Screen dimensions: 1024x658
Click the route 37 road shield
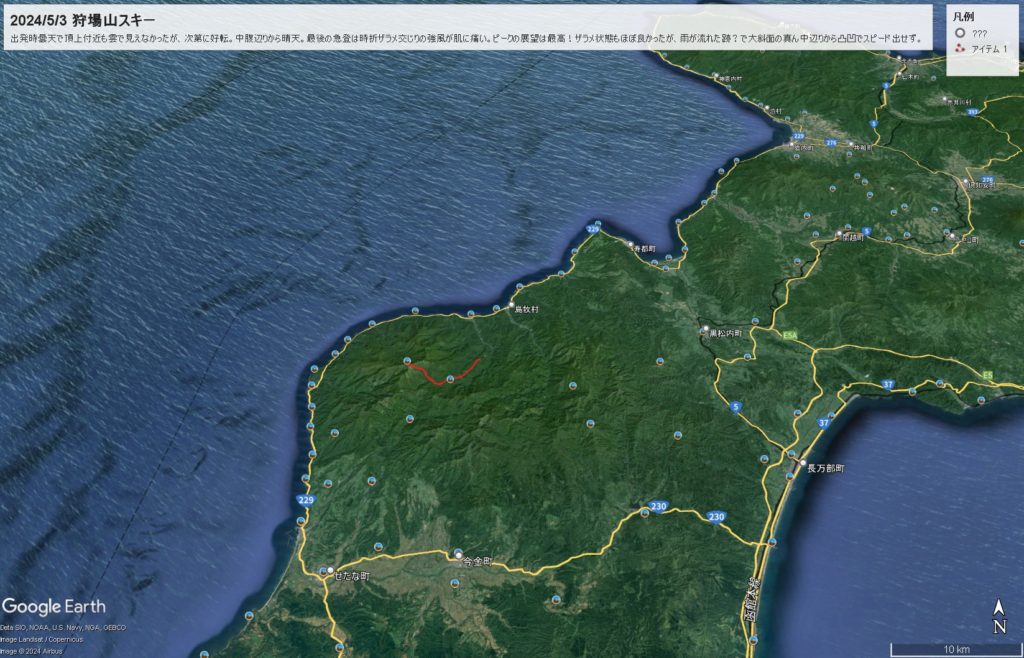pos(888,384)
